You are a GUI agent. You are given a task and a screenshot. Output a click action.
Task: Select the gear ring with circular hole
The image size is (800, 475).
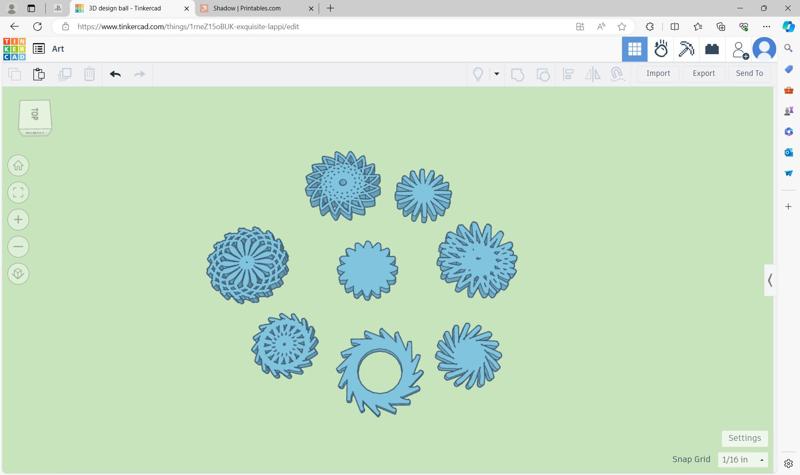point(380,373)
